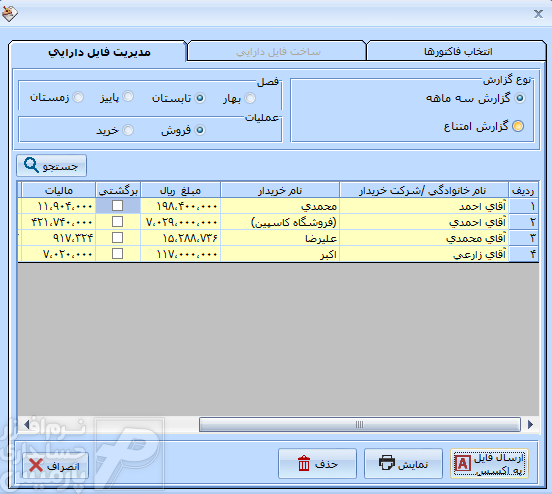Viewport: 552px width, 494px height.
Task: Click the انصراف cancel button label
Action: (x=63, y=467)
